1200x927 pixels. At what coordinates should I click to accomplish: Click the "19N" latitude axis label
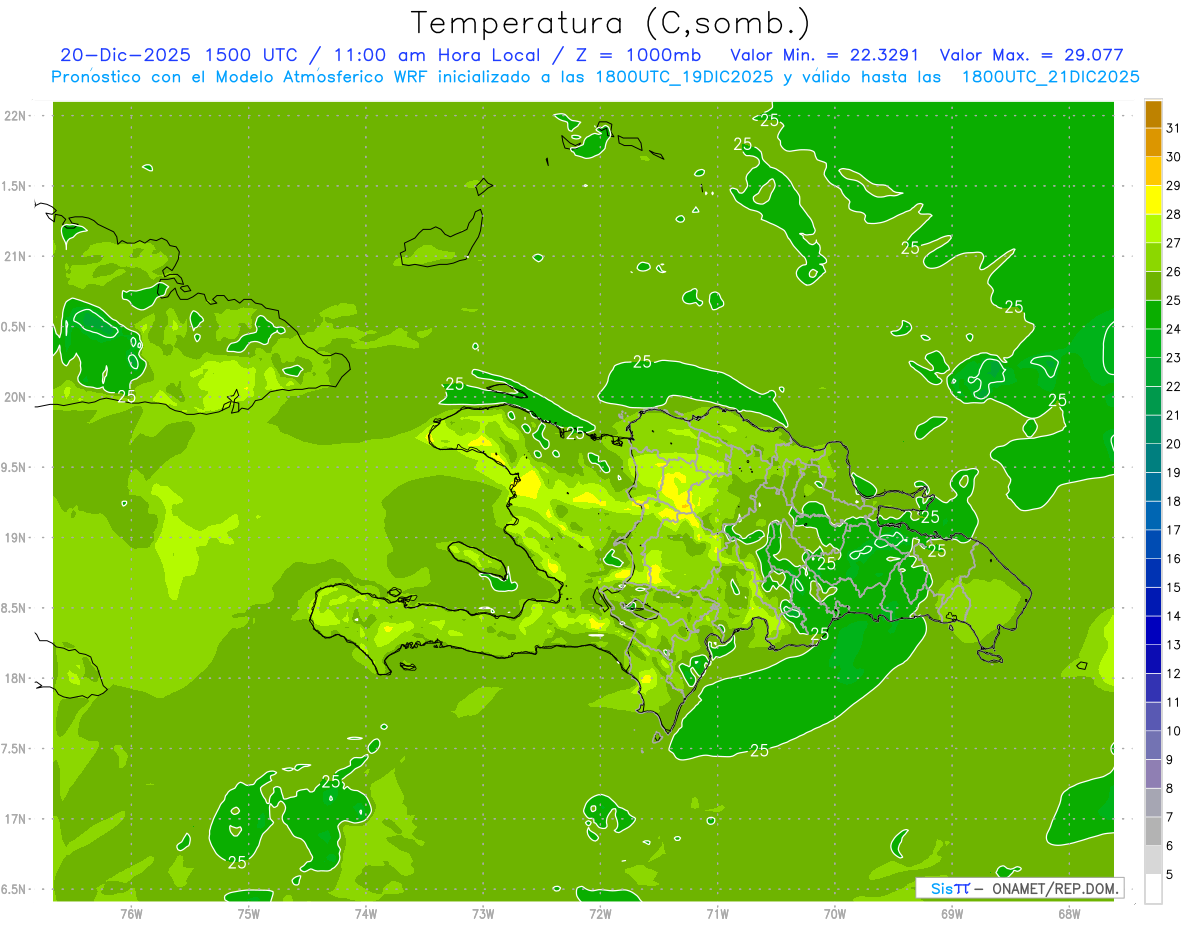point(17,538)
